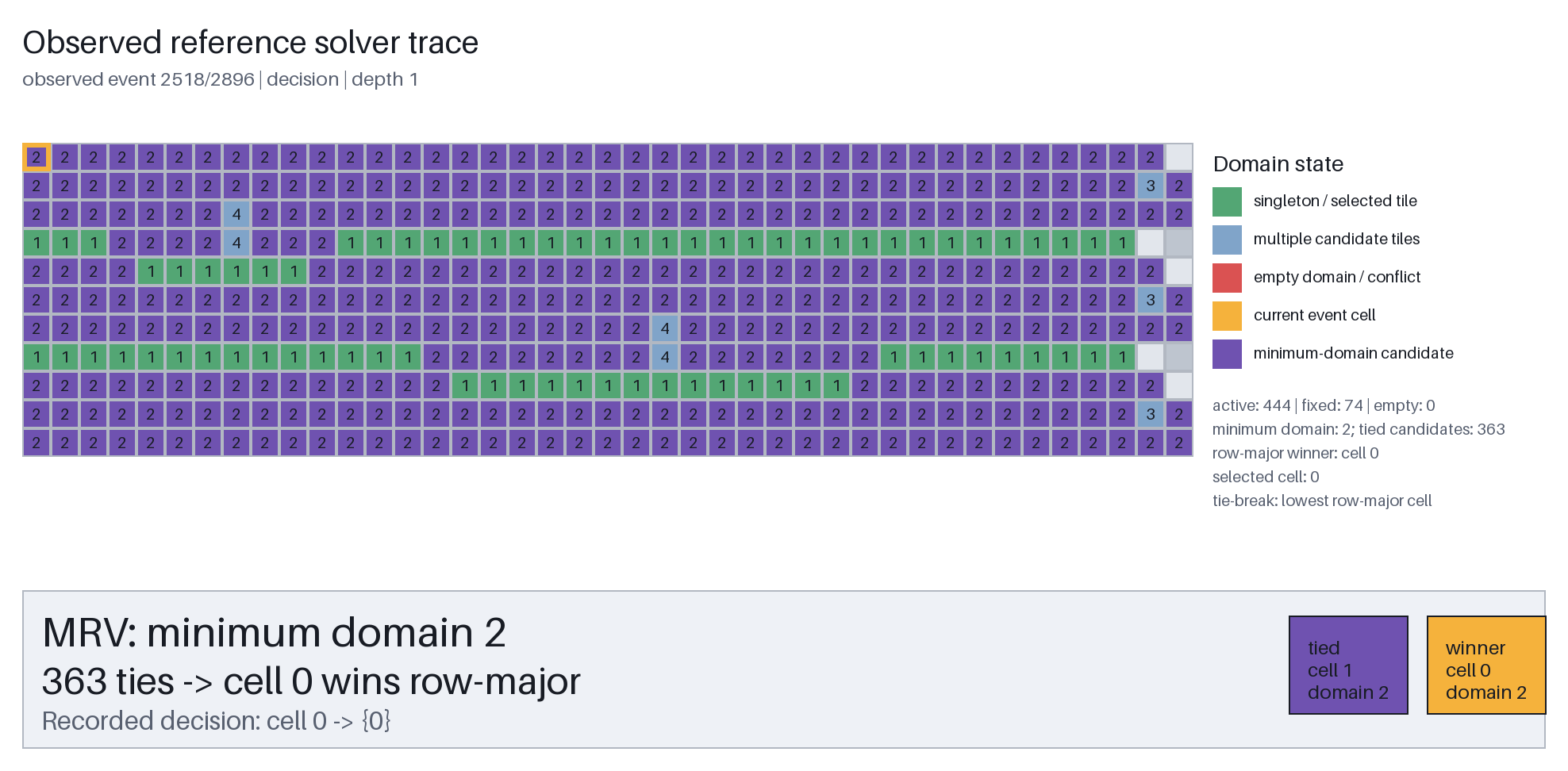Viewport: 1568px width, 771px height.
Task: Click the blue 3 cell in second-to-last row
Action: tap(1151, 414)
